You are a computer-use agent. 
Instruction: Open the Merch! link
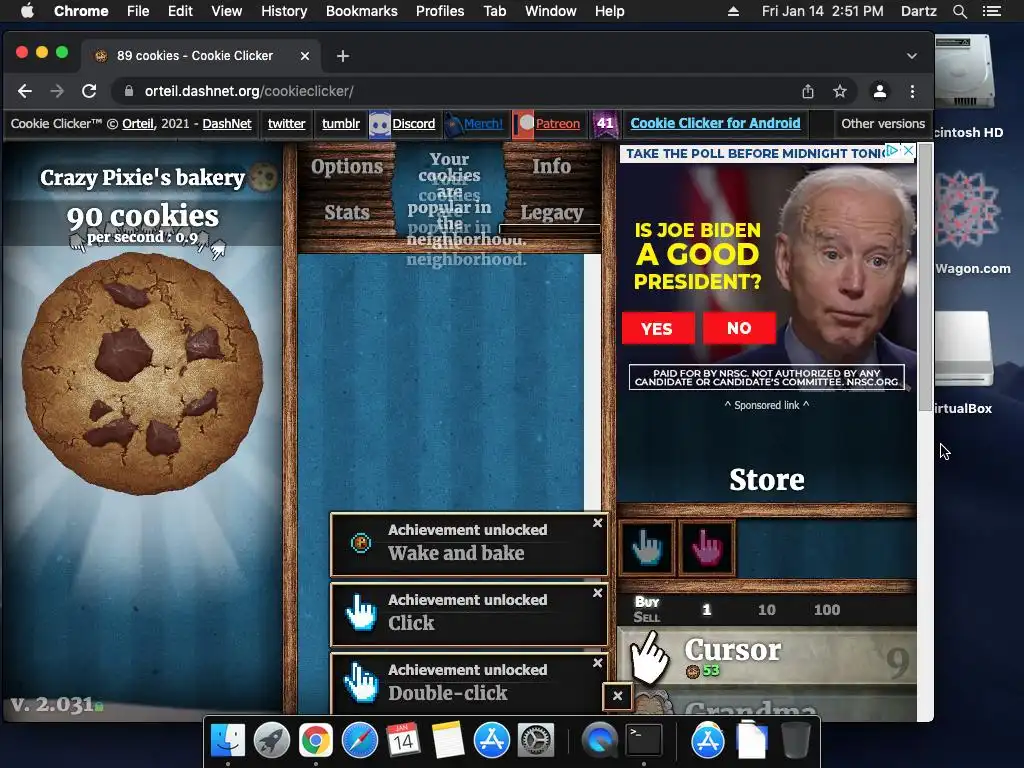[483, 123]
